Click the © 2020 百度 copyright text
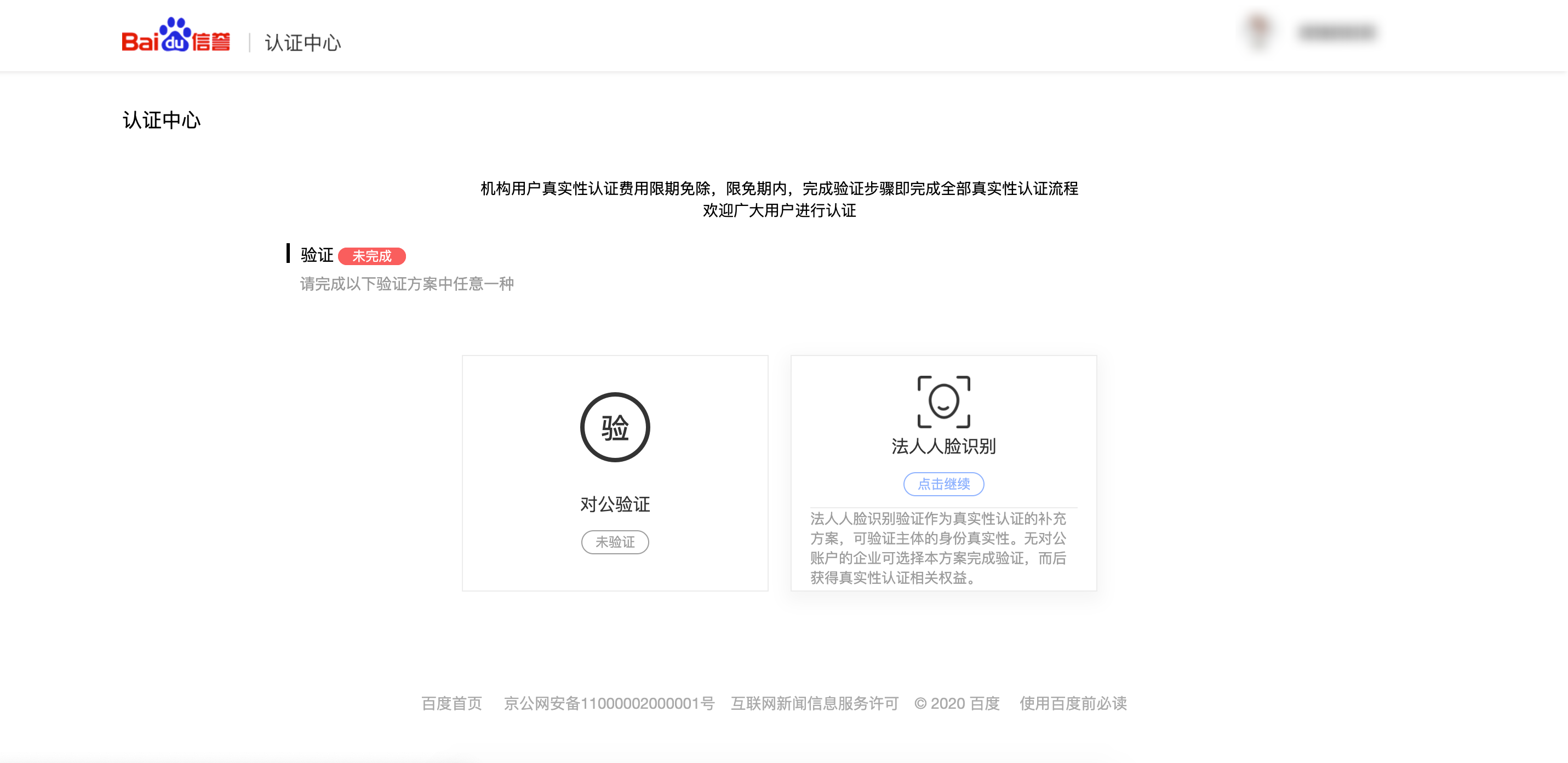Viewport: 1568px width, 763px height. pyautogui.click(x=957, y=703)
